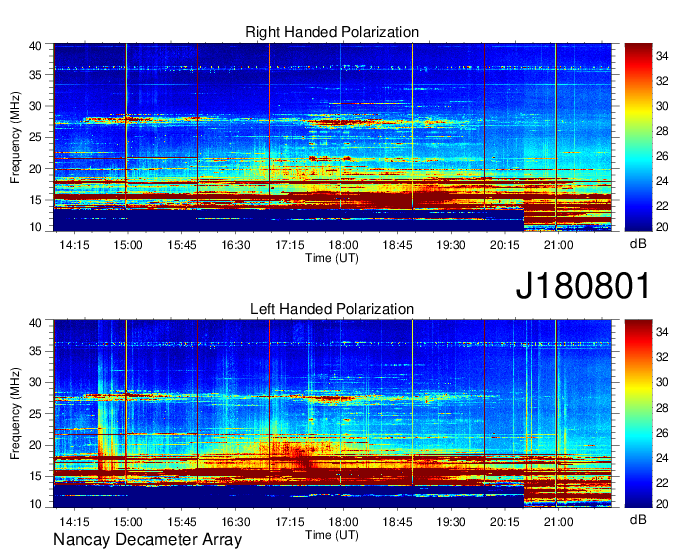This screenshot has width=680, height=552.
Task: Click the 34 dB tick on Left Handed color bar
Action: [x=662, y=332]
